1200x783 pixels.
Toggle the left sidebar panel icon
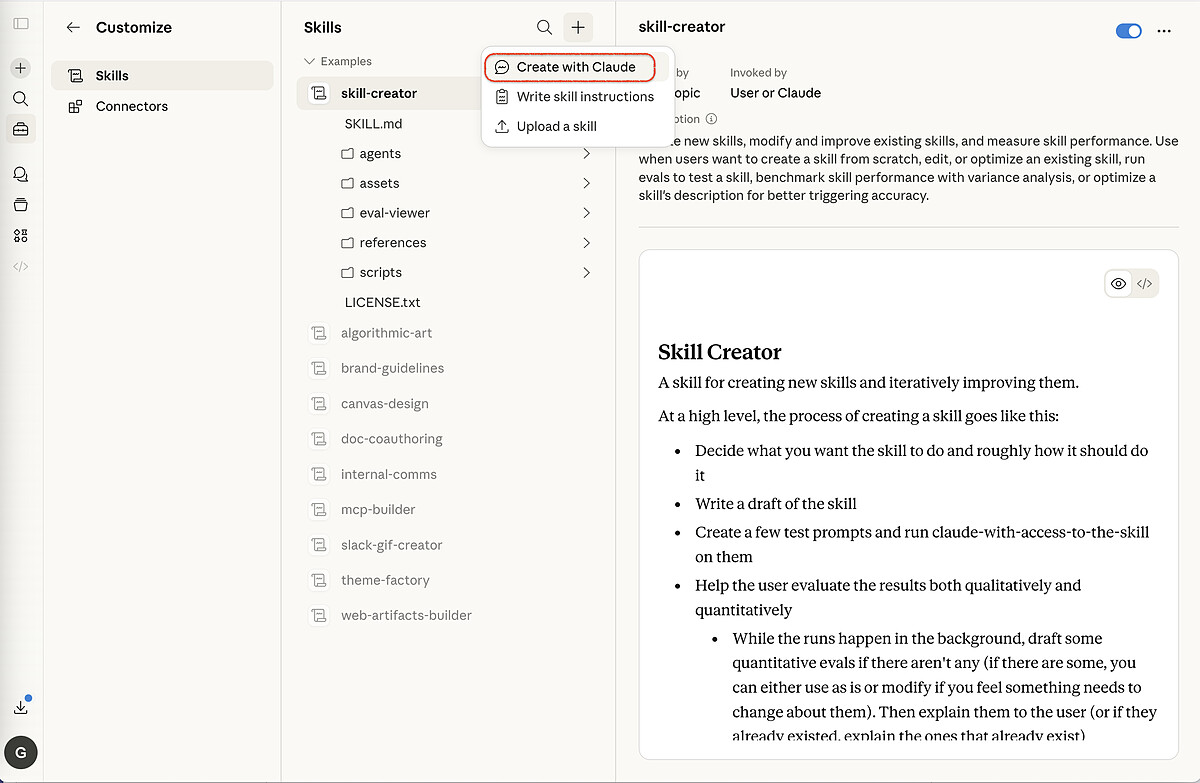pyautogui.click(x=21, y=23)
